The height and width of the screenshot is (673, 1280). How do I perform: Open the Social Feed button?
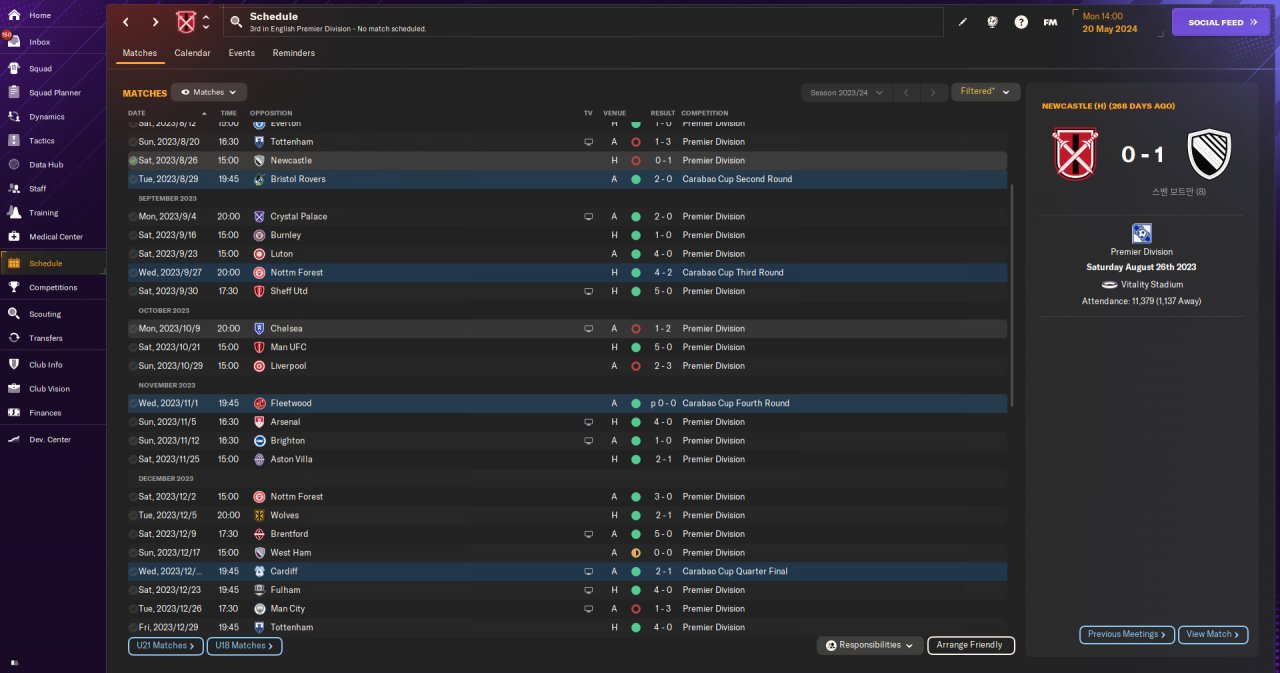point(1221,22)
